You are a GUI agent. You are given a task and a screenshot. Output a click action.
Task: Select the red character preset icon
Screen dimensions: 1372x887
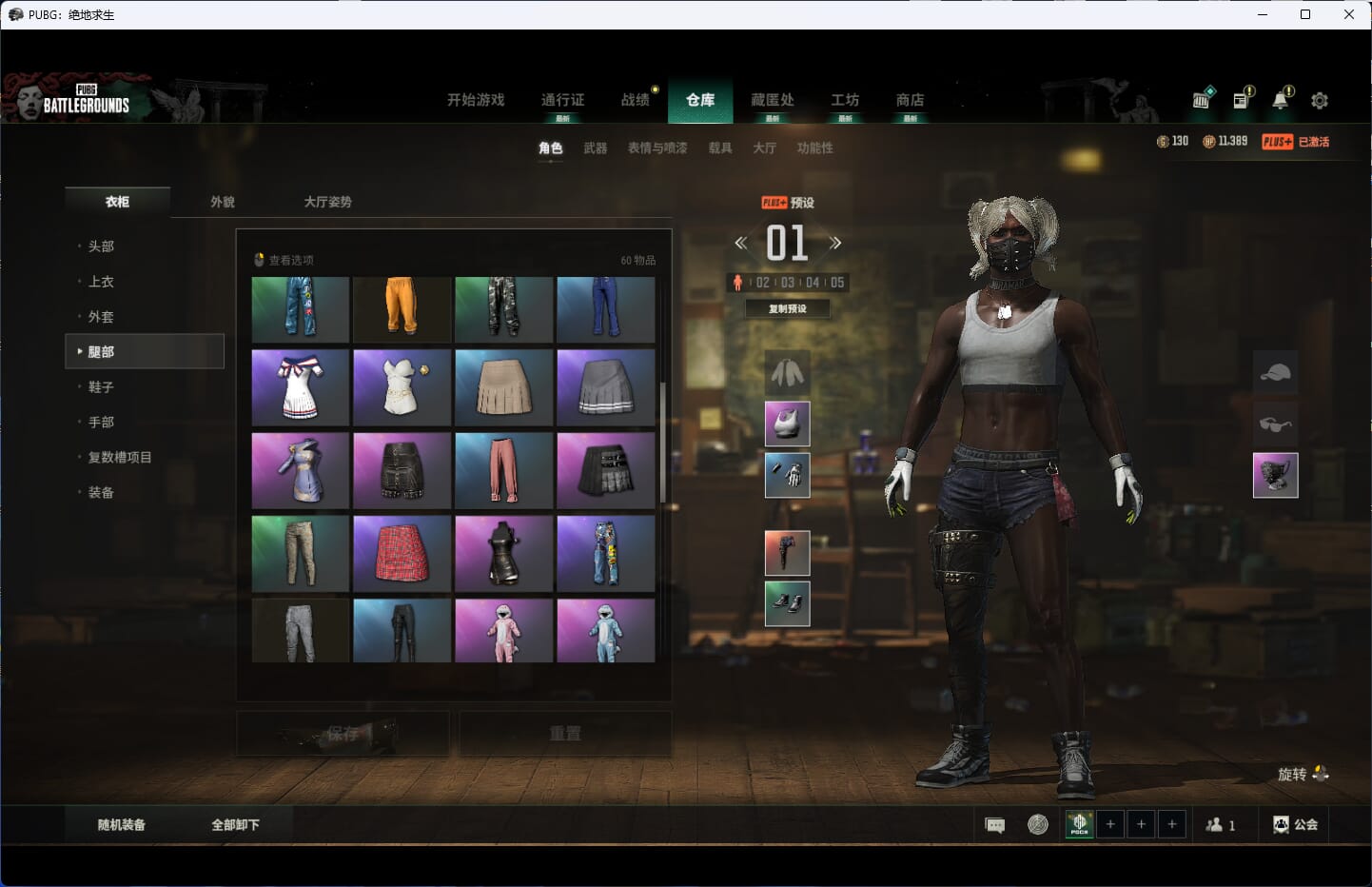point(737,283)
